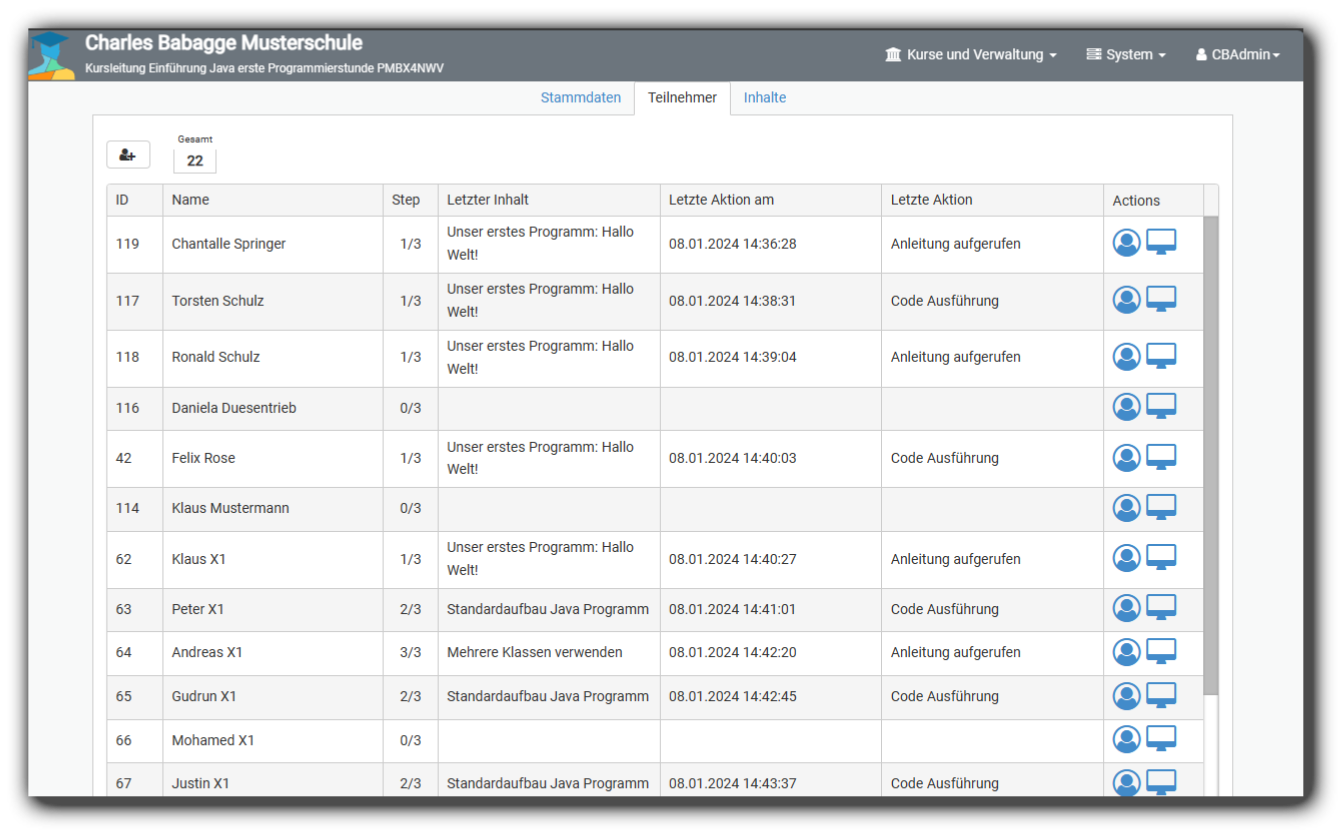Click the Name column header
The height and width of the screenshot is (837, 1344).
click(191, 200)
